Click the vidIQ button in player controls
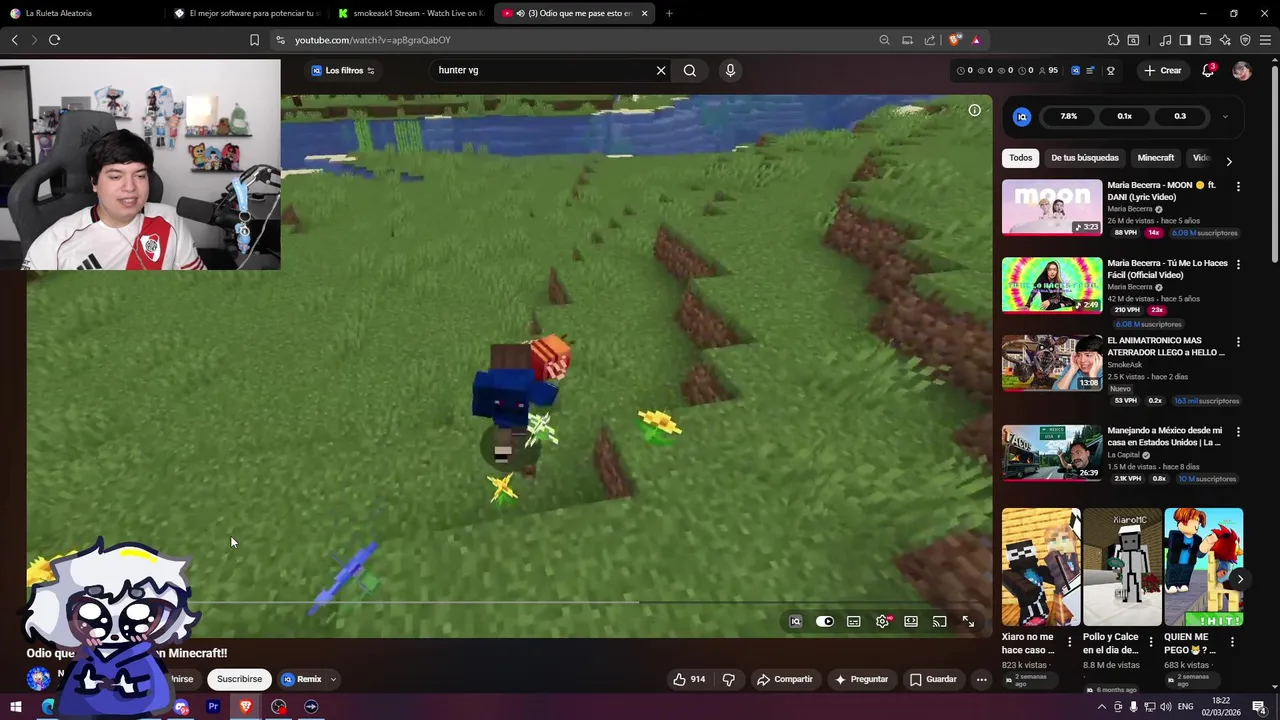1280x720 pixels. [796, 621]
